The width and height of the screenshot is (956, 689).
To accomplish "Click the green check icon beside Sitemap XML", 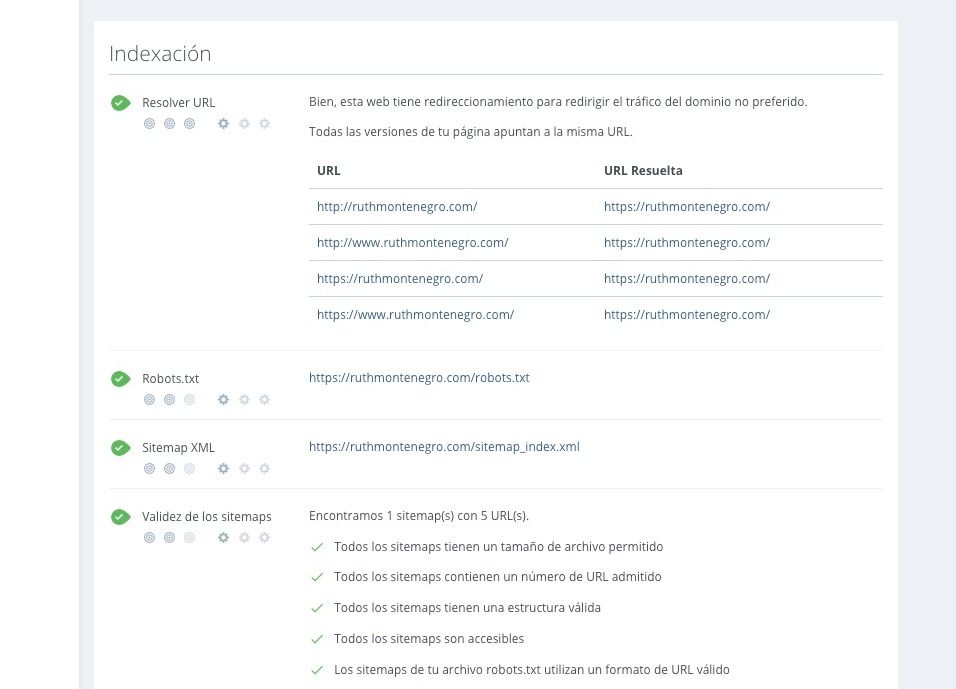I will tap(121, 448).
